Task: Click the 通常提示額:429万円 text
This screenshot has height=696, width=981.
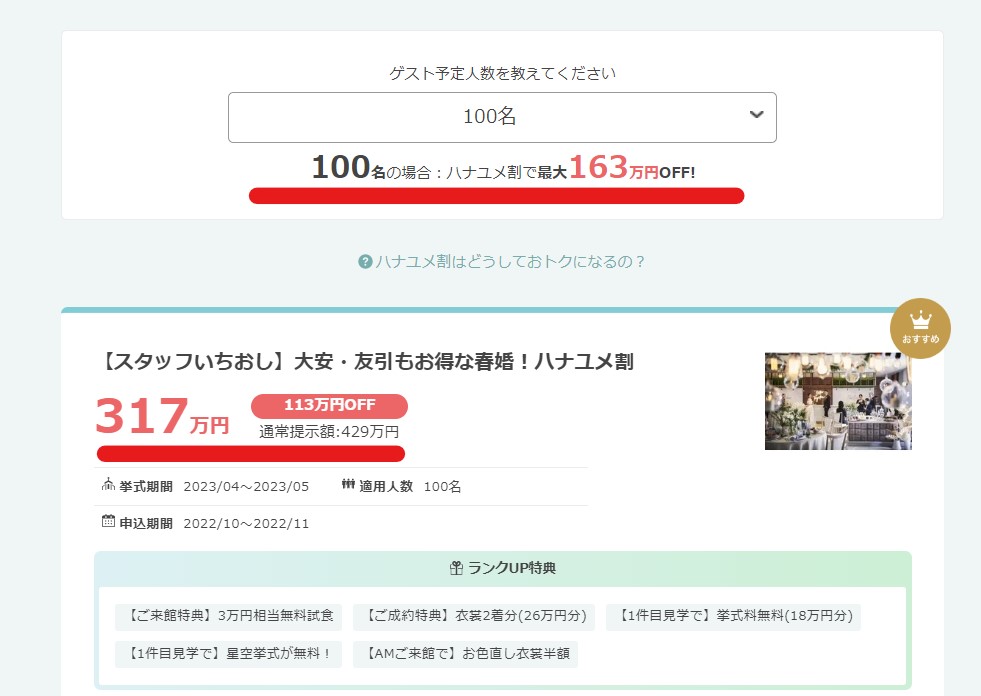Action: (x=329, y=432)
